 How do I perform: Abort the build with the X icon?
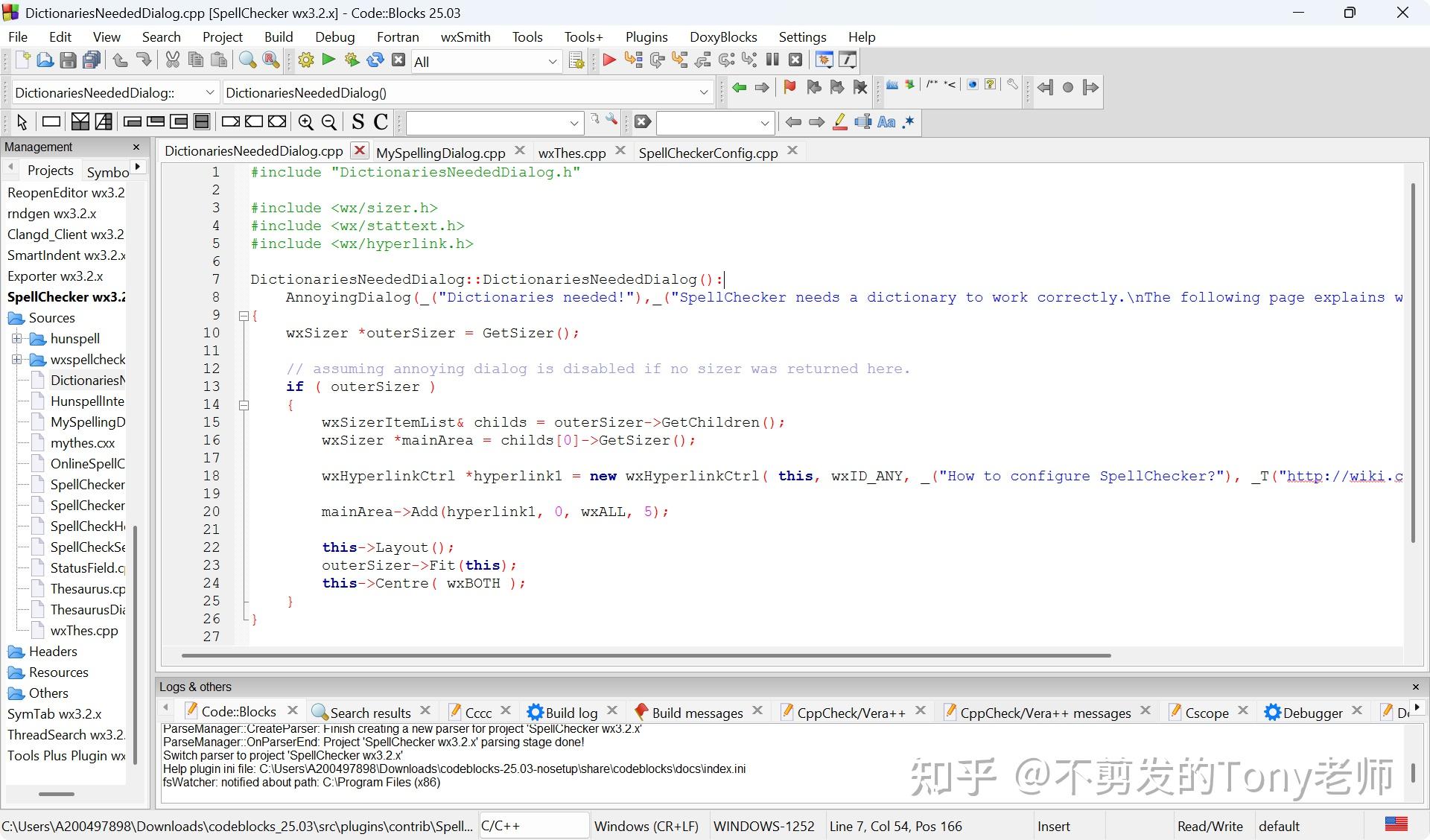pos(398,60)
